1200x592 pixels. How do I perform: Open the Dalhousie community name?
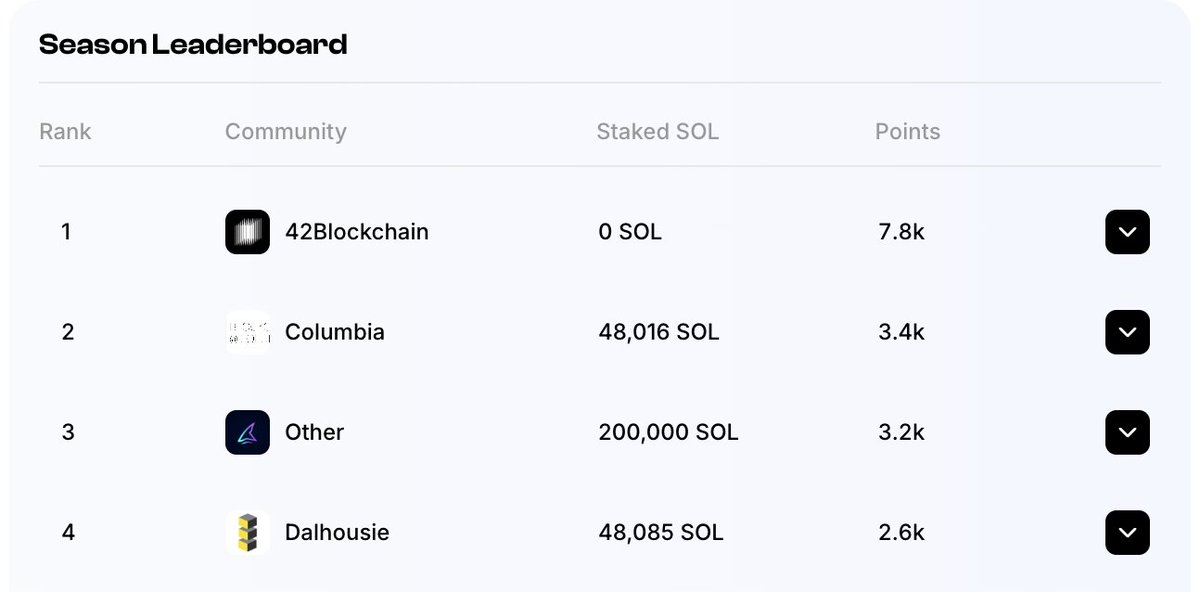(x=337, y=532)
